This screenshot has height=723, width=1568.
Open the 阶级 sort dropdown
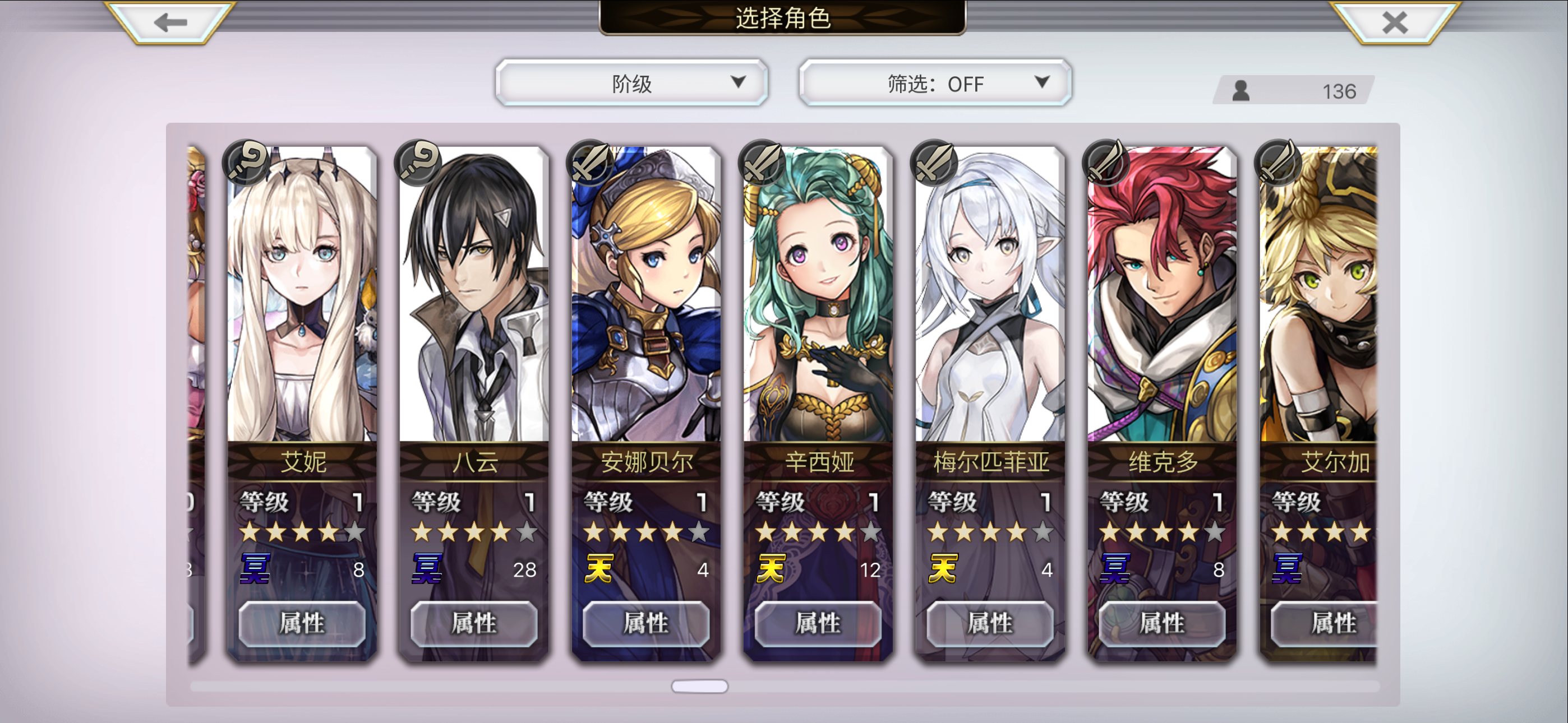tap(631, 83)
